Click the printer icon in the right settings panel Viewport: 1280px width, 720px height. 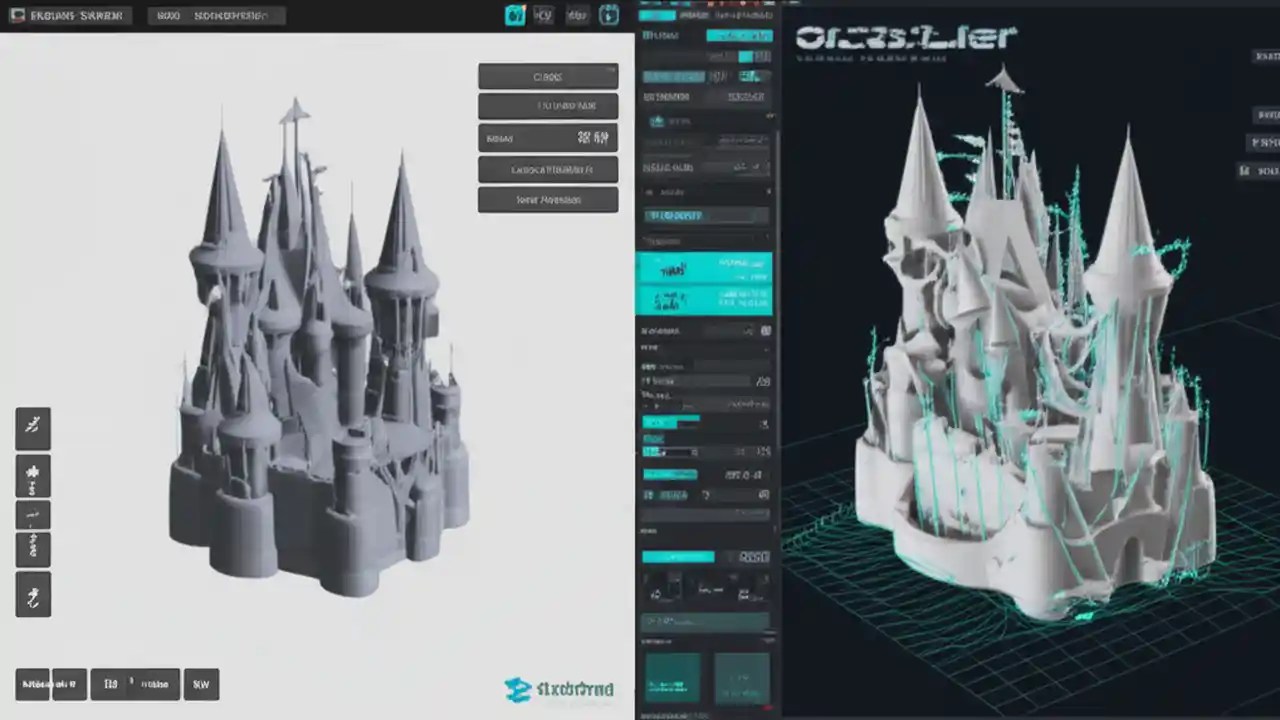click(659, 121)
